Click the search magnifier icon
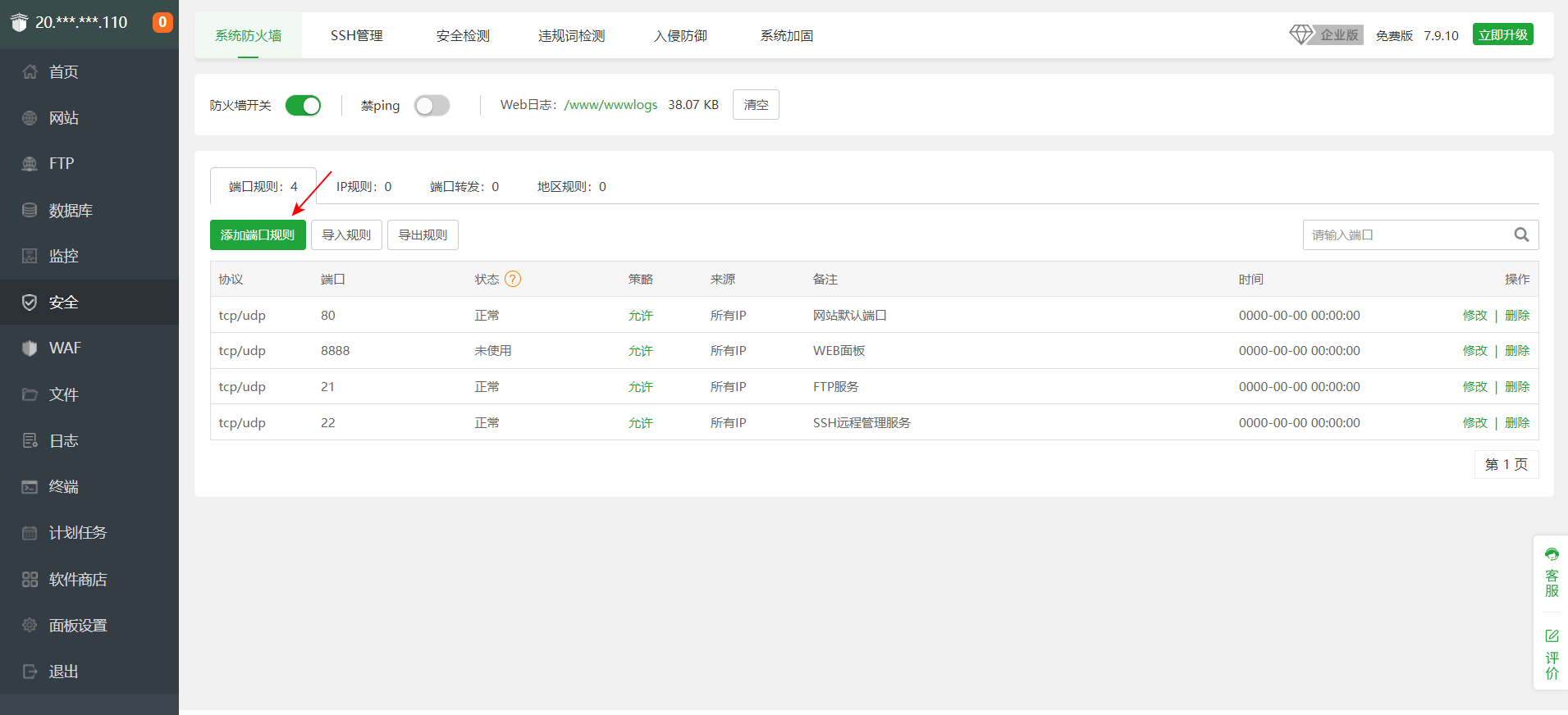 [1521, 235]
